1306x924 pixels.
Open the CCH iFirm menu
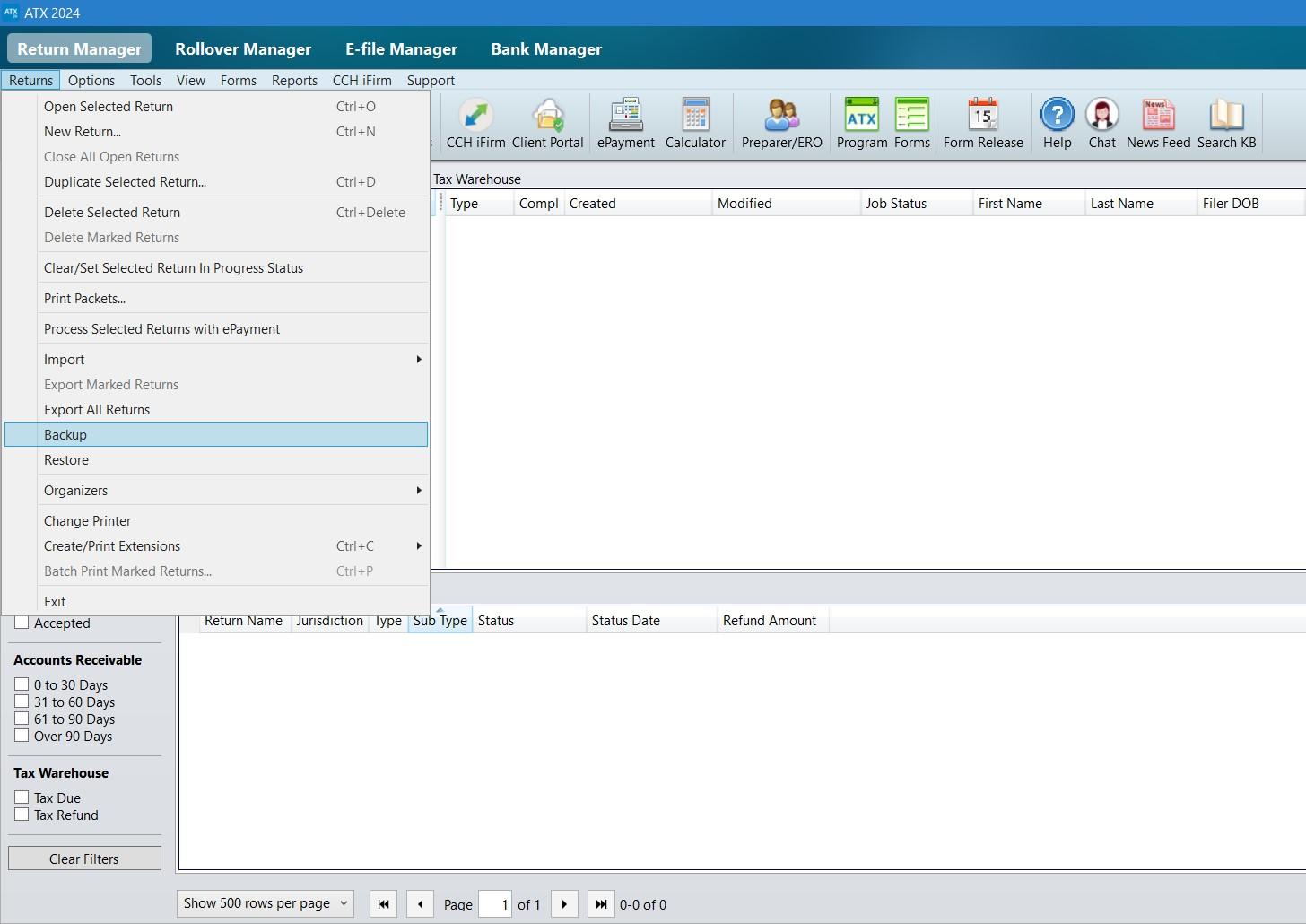pyautogui.click(x=362, y=80)
